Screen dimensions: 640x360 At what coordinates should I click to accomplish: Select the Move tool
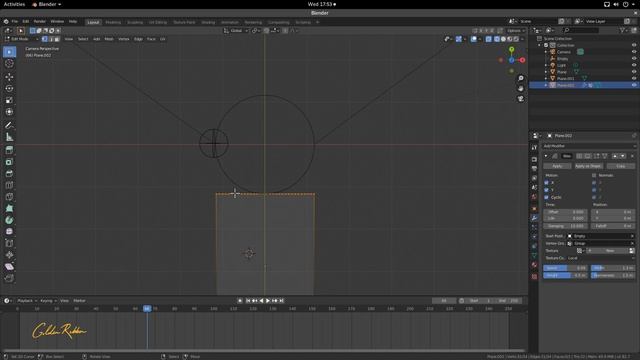9,77
